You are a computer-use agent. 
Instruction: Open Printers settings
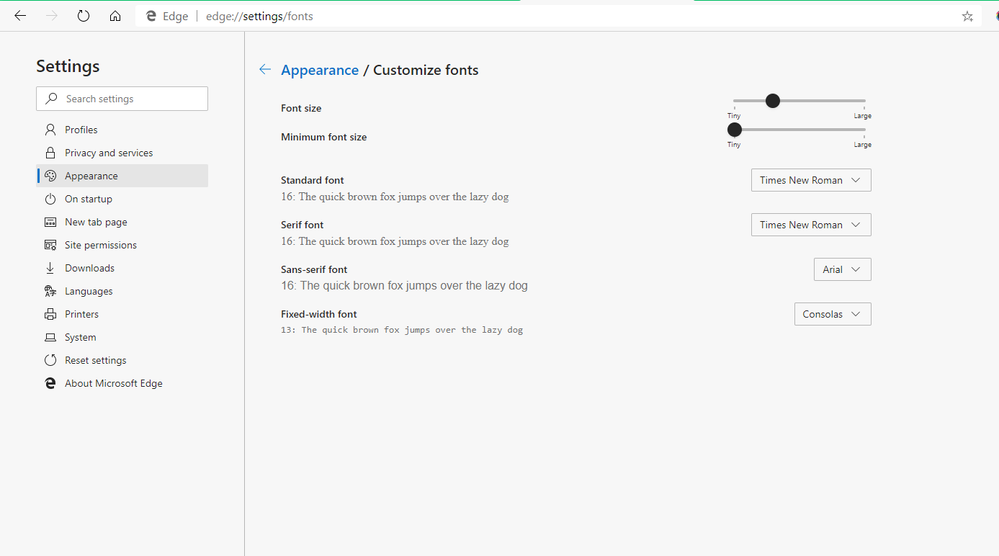click(122, 314)
